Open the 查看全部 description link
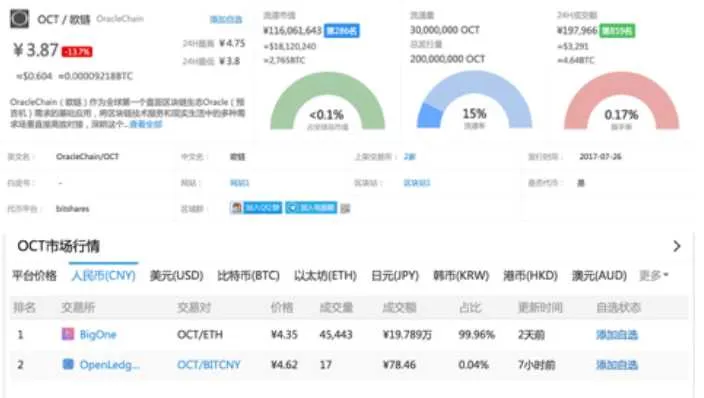Viewport: 704px width, 398px height. pos(145,124)
